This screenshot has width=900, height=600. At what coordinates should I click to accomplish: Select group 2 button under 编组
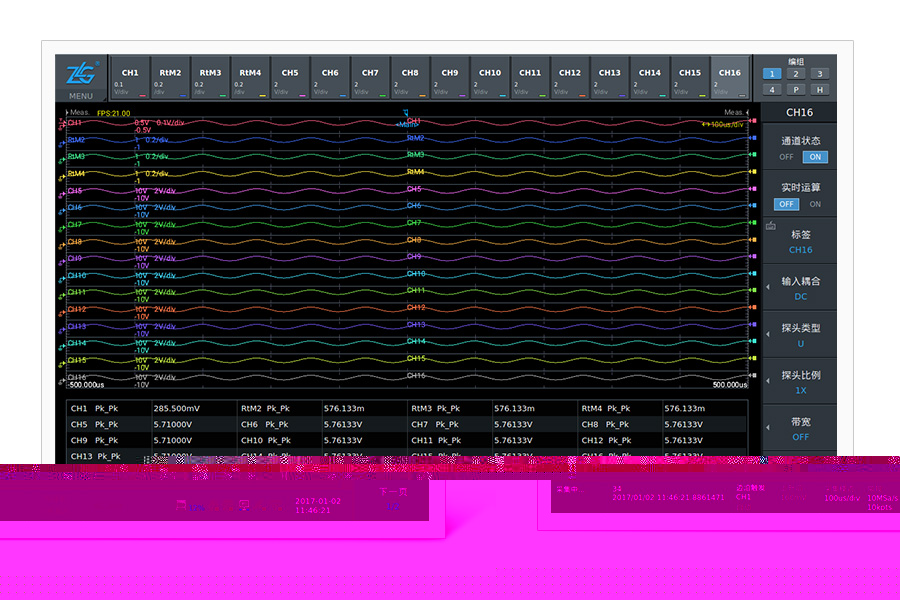795,73
